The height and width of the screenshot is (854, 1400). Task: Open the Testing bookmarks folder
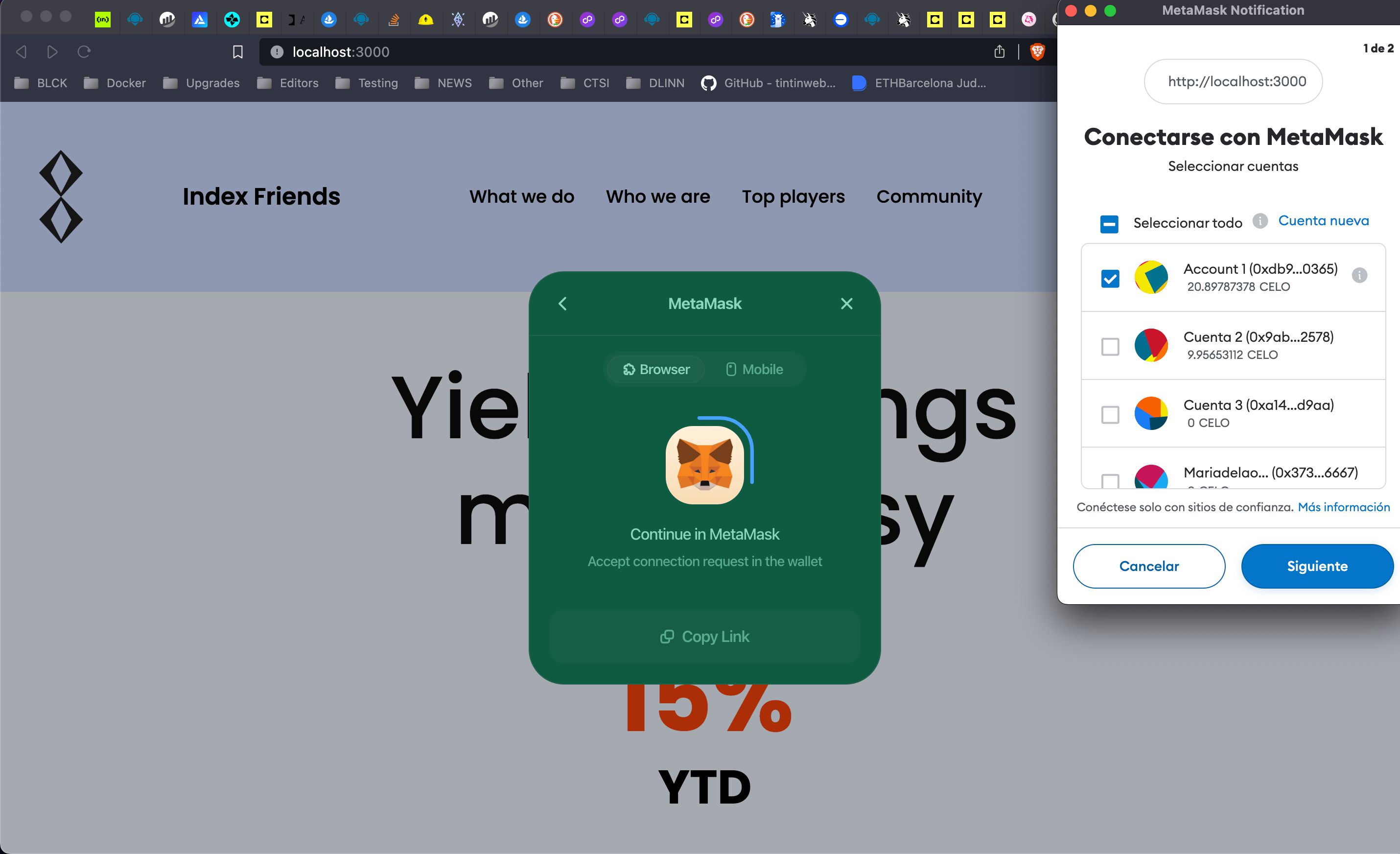click(x=367, y=83)
